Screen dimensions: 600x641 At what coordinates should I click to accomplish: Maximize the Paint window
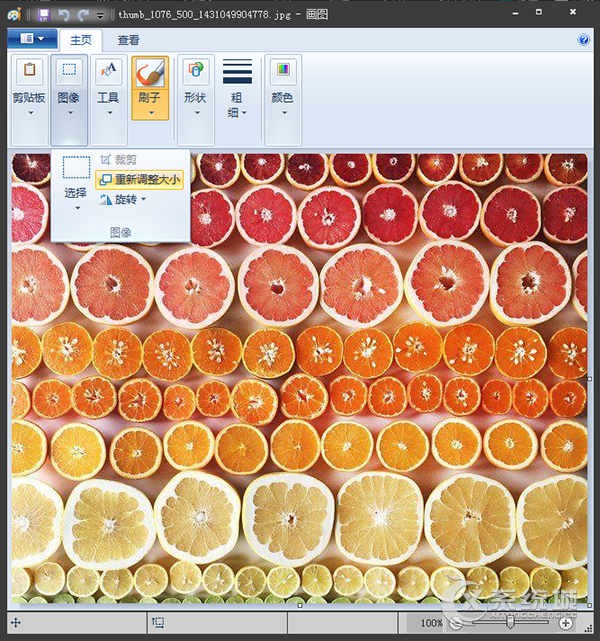(x=539, y=12)
